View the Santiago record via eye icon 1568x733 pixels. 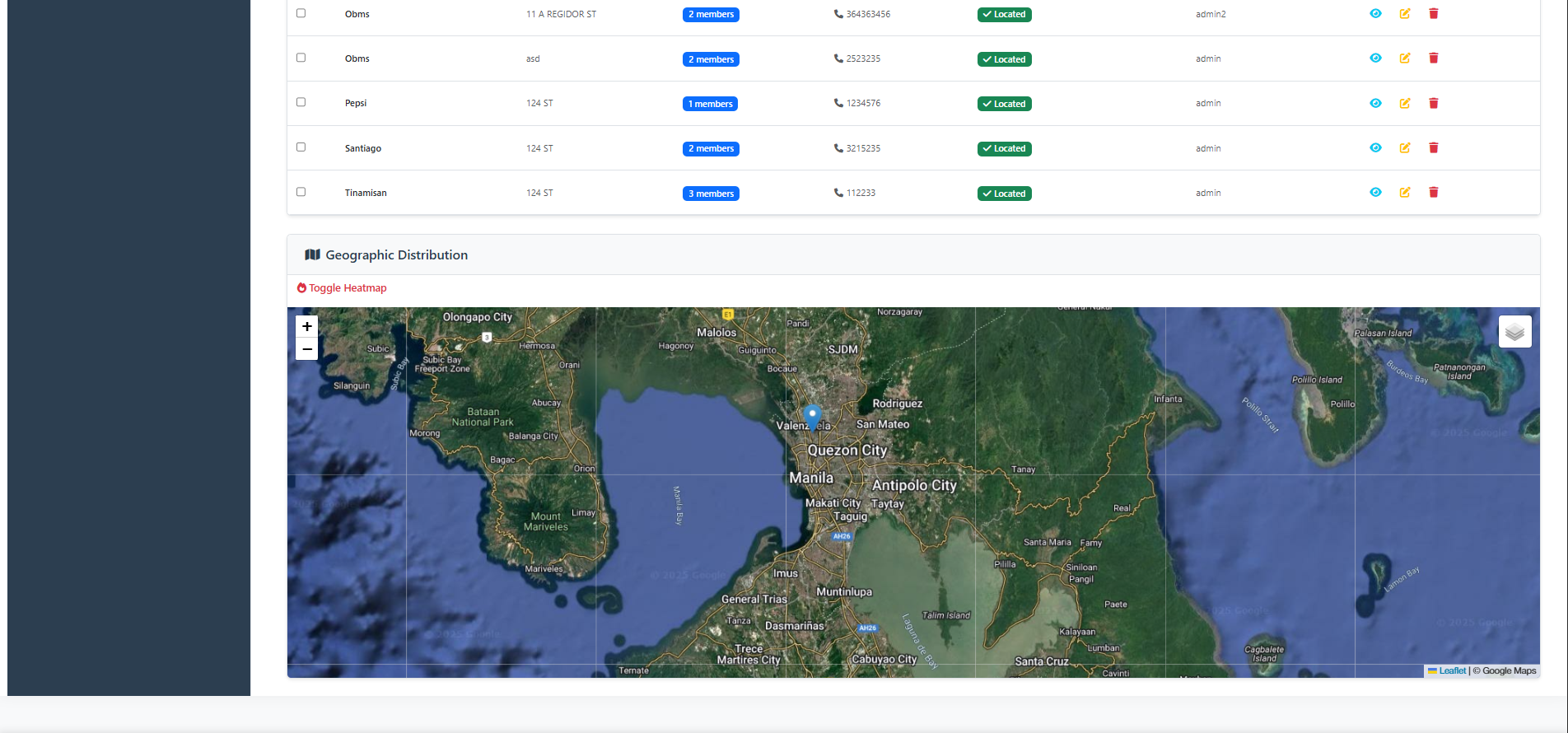pos(1375,148)
